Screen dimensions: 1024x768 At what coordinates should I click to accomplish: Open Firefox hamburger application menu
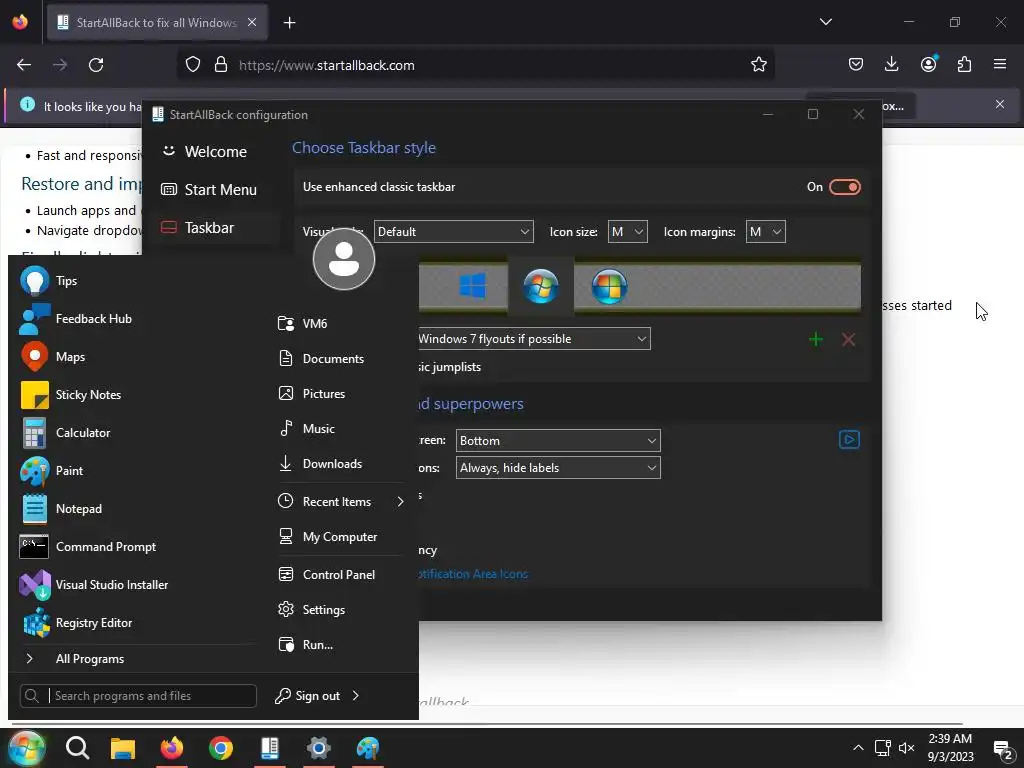pyautogui.click(x=999, y=64)
